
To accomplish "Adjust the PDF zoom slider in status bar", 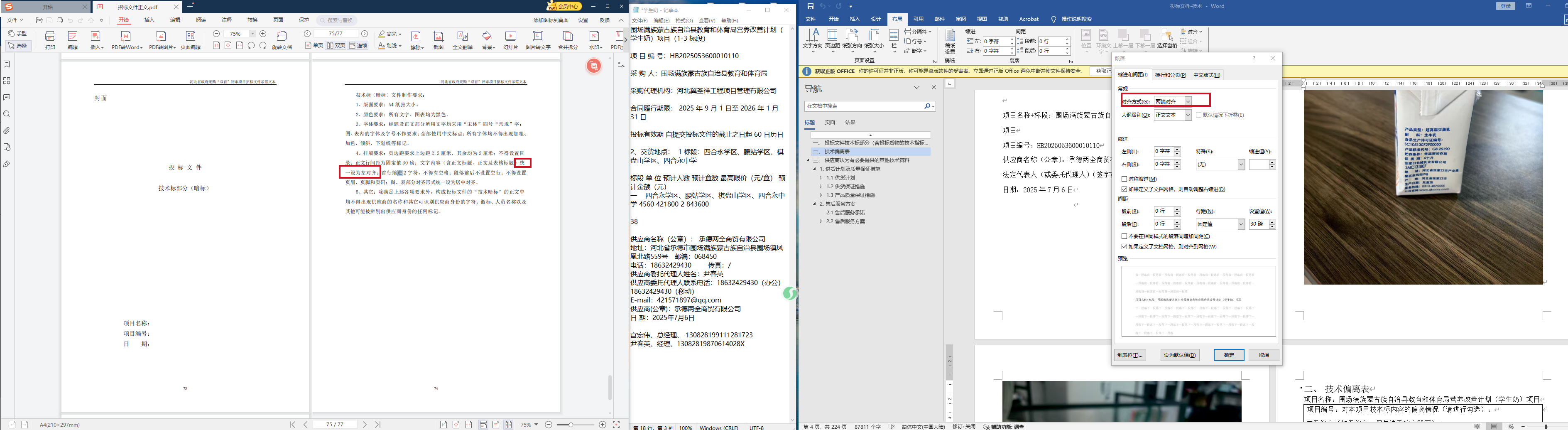I will [x=571, y=425].
